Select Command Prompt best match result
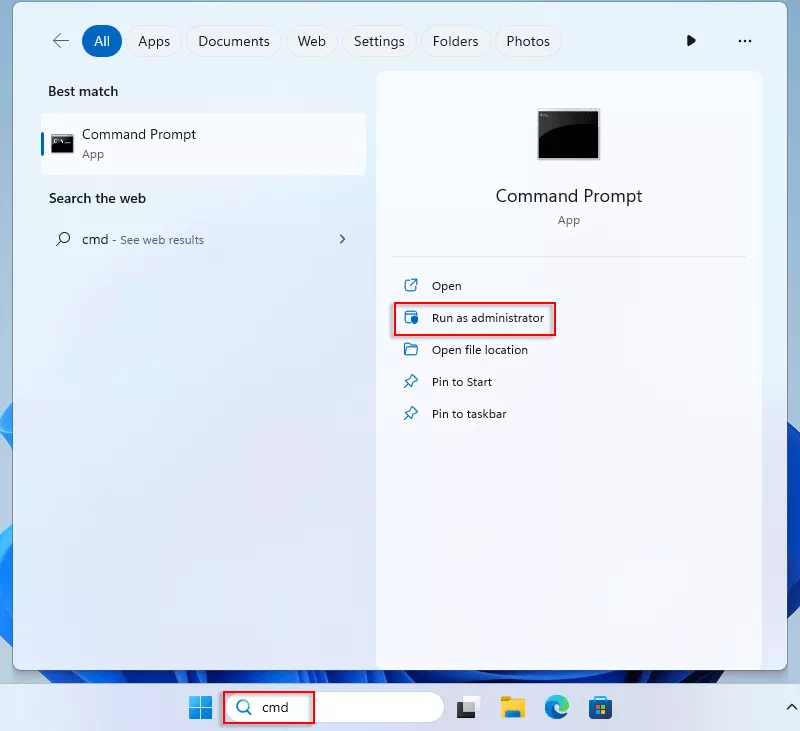800x731 pixels. [204, 144]
